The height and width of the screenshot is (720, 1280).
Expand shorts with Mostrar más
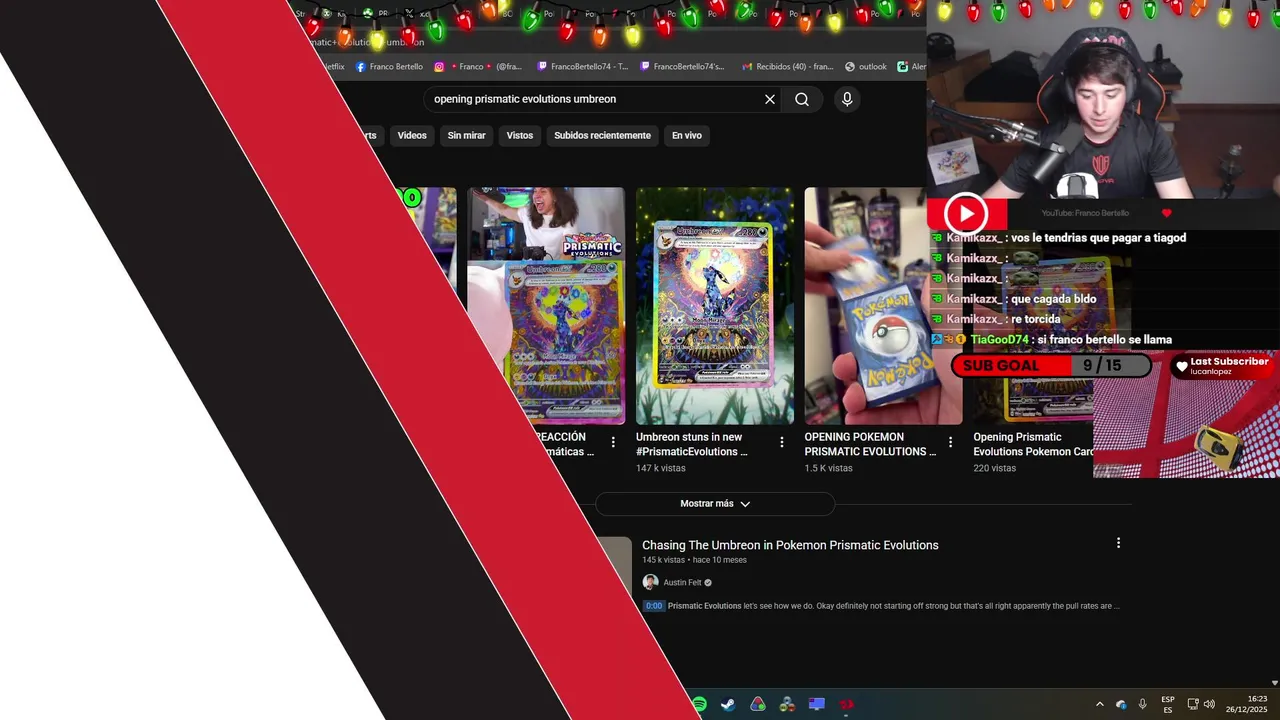715,504
